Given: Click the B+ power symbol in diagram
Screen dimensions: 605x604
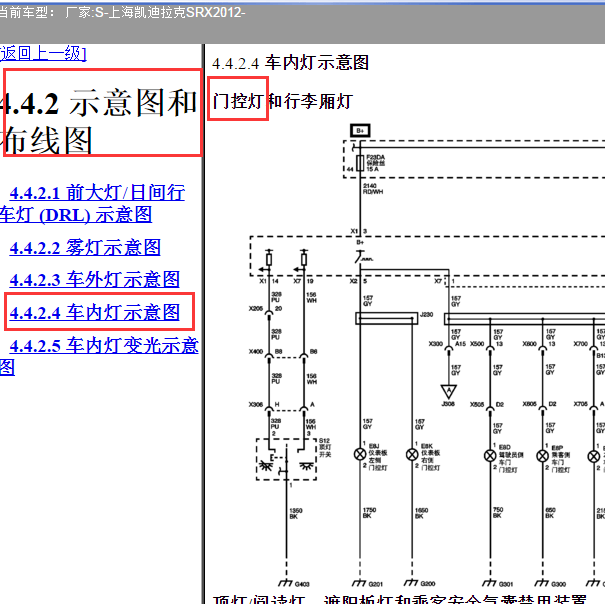Looking at the screenshot, I should click(x=360, y=130).
